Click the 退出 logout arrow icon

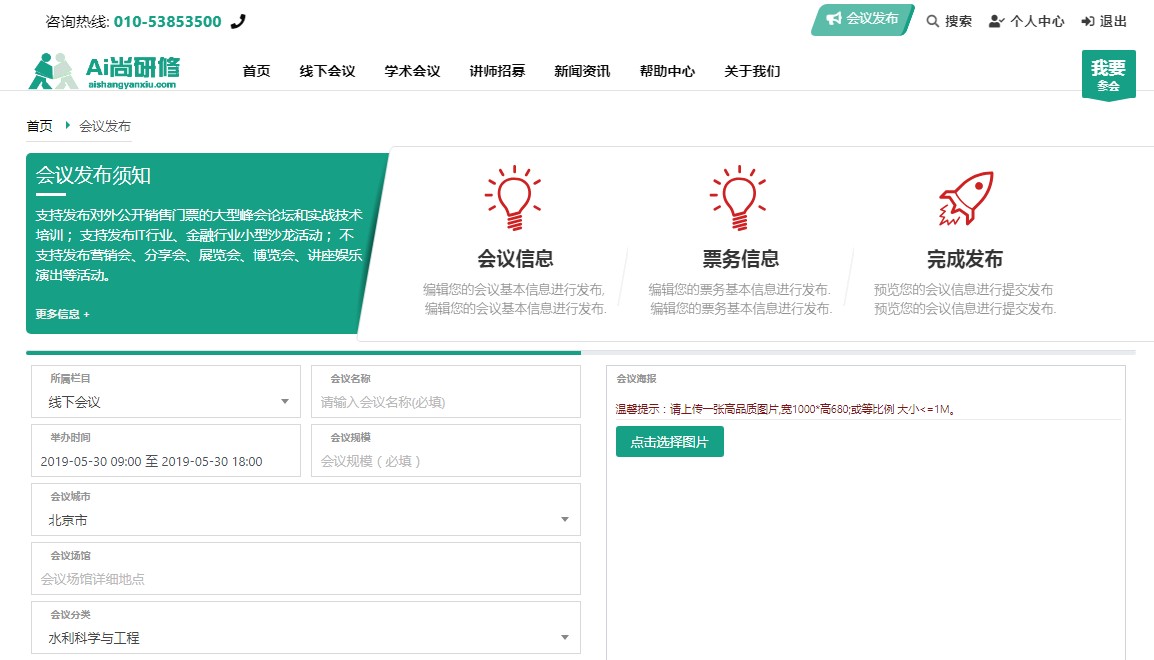pos(1088,21)
